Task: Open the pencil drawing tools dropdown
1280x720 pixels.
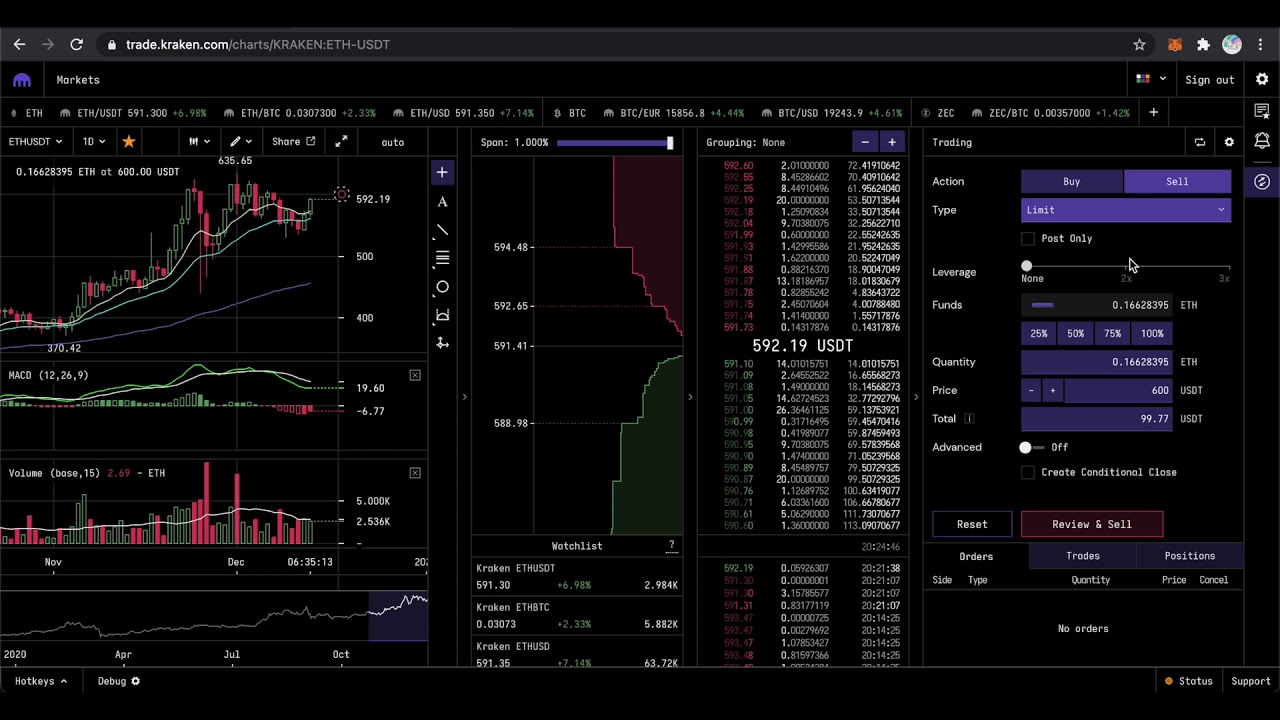Action: click(241, 142)
